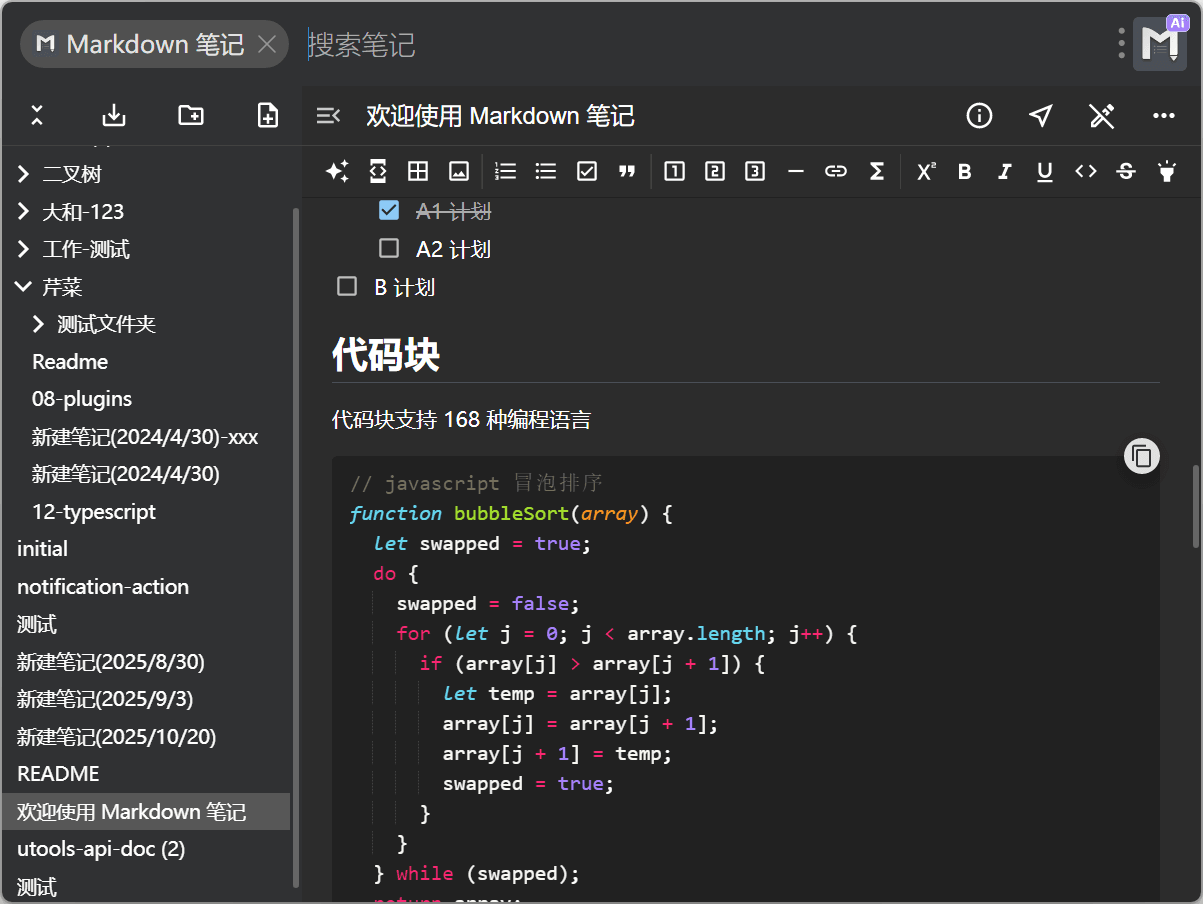
Task: Open the note info icon
Action: point(979,116)
